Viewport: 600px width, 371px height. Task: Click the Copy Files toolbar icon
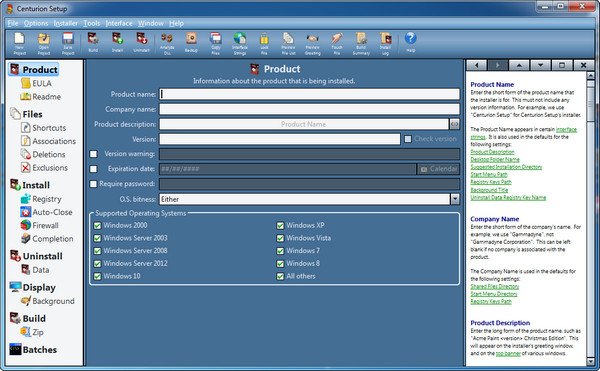pos(215,43)
